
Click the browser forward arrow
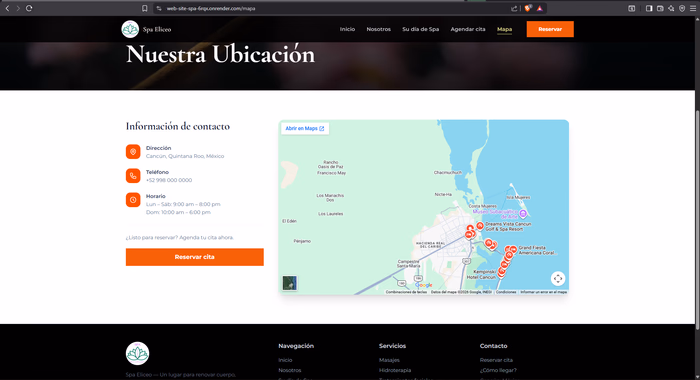point(18,8)
